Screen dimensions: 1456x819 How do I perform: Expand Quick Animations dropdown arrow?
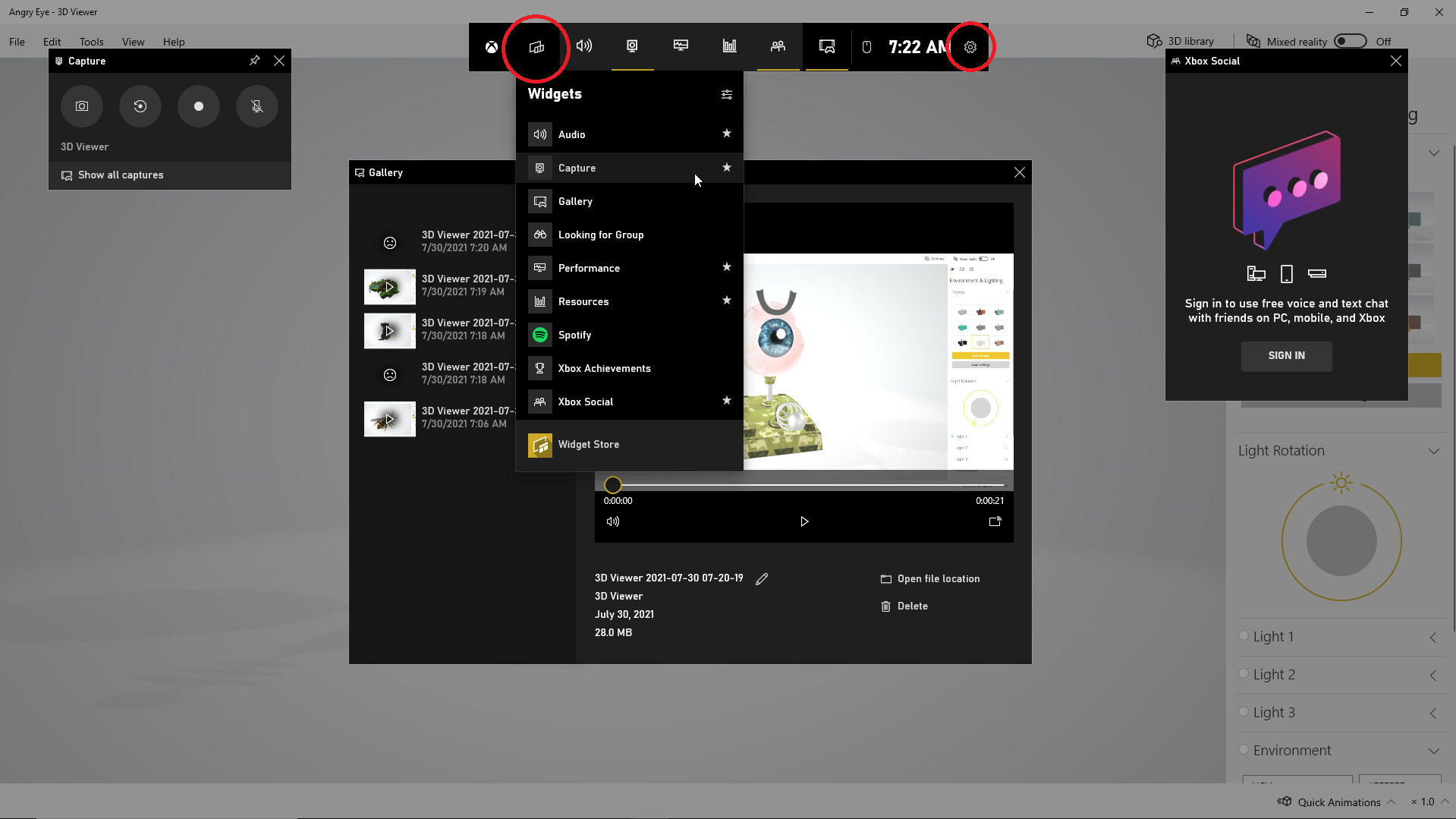1391,802
